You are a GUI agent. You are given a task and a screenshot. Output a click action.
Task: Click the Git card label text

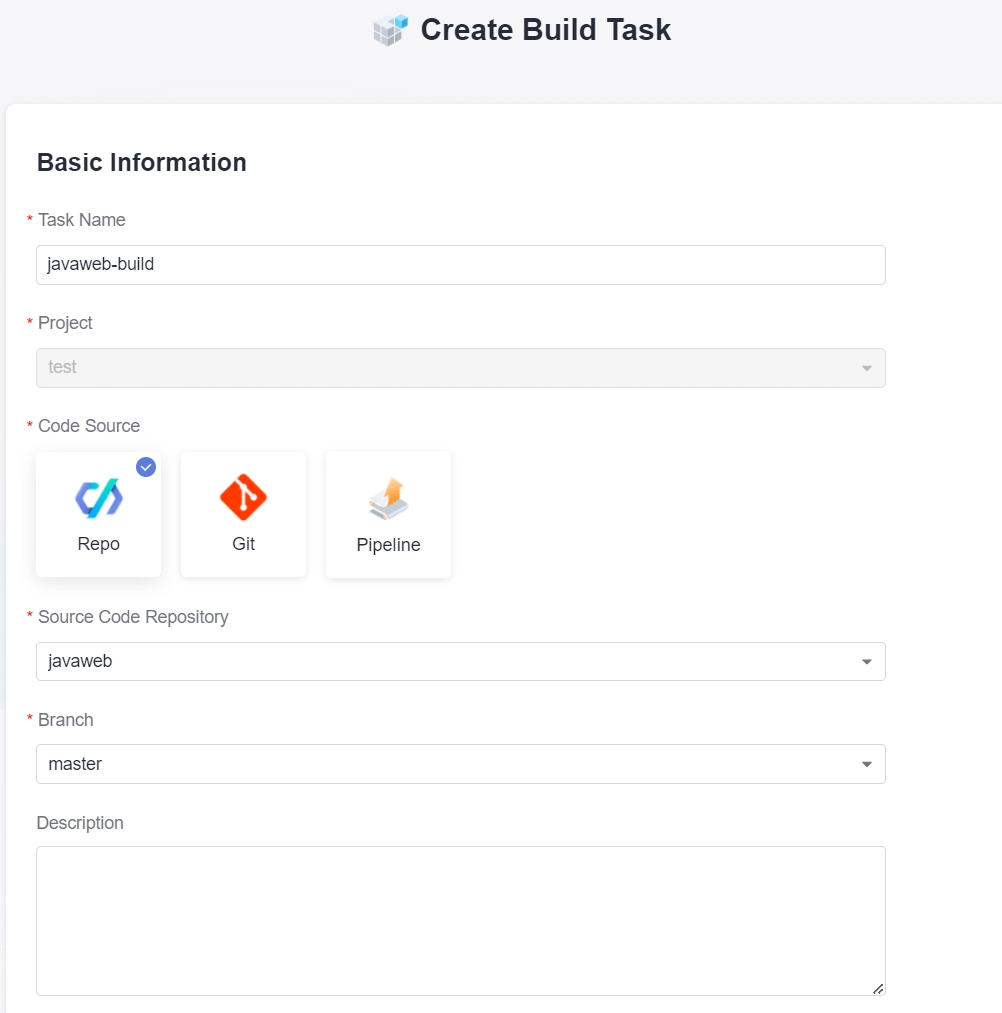pyautogui.click(x=243, y=544)
